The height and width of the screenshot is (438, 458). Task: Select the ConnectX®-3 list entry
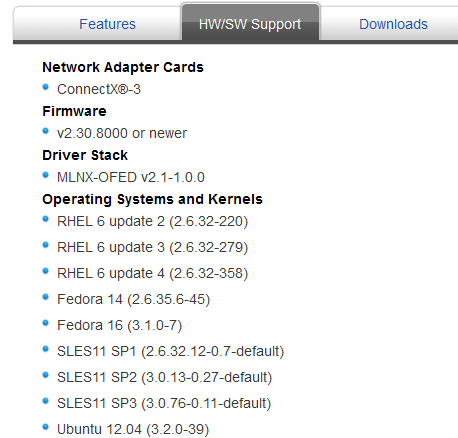(99, 89)
